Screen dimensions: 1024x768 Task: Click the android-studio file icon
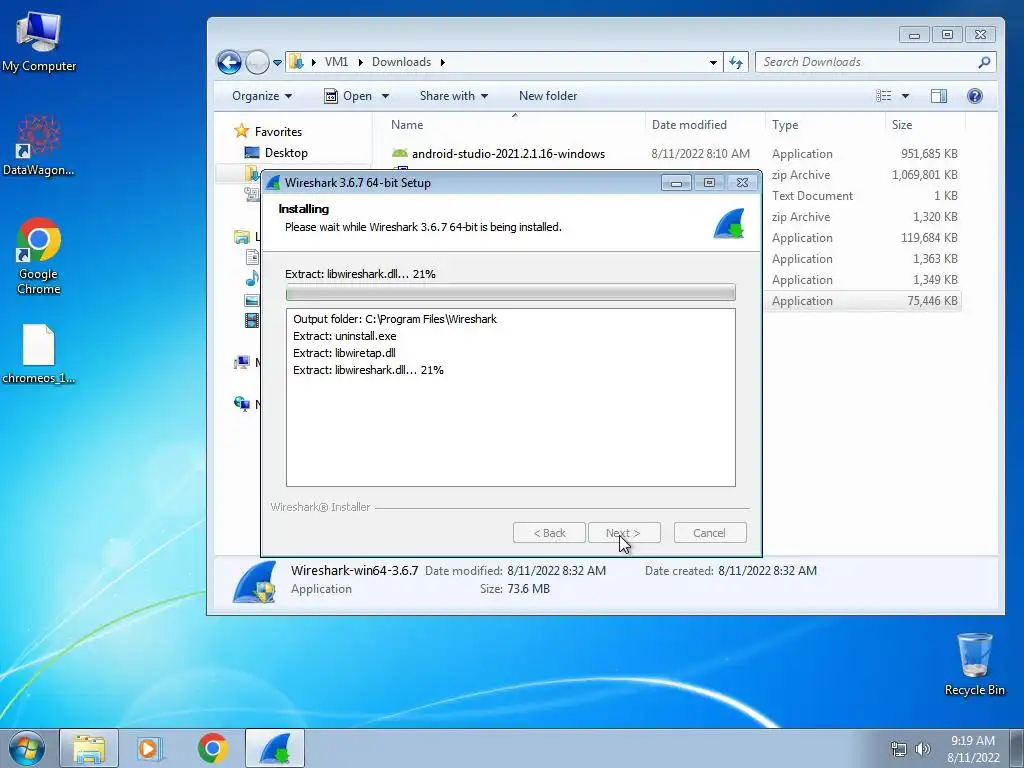400,153
